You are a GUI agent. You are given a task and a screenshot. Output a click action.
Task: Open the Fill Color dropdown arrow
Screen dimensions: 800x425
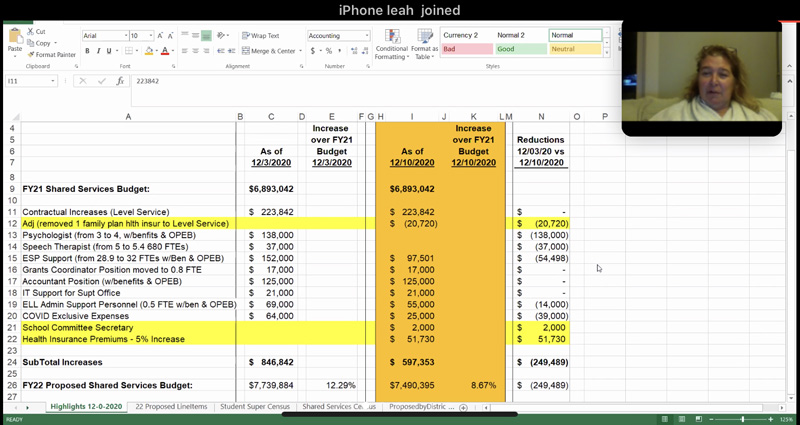(x=156, y=51)
